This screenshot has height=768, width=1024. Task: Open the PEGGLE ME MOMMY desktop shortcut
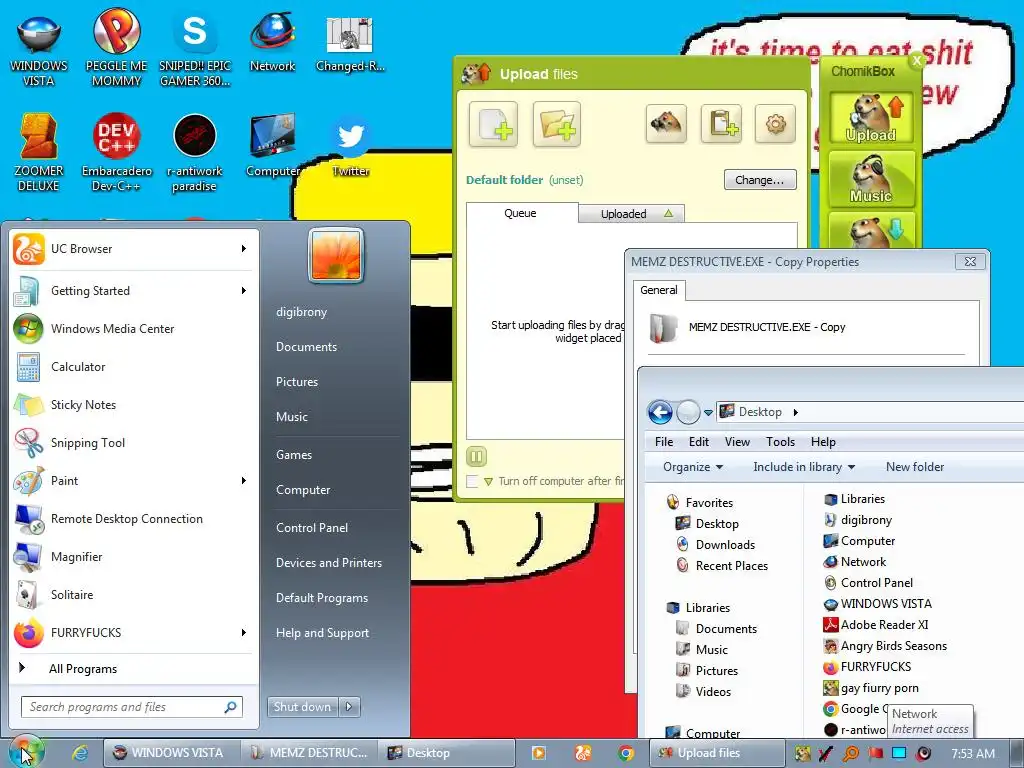point(116,47)
